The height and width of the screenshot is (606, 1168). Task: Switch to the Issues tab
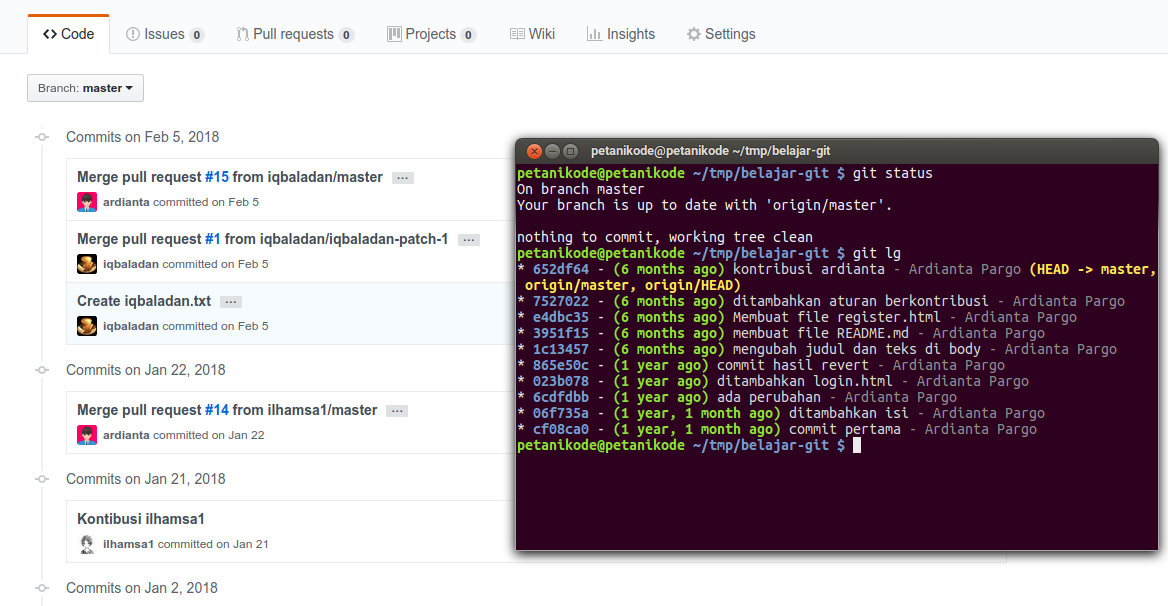[165, 34]
